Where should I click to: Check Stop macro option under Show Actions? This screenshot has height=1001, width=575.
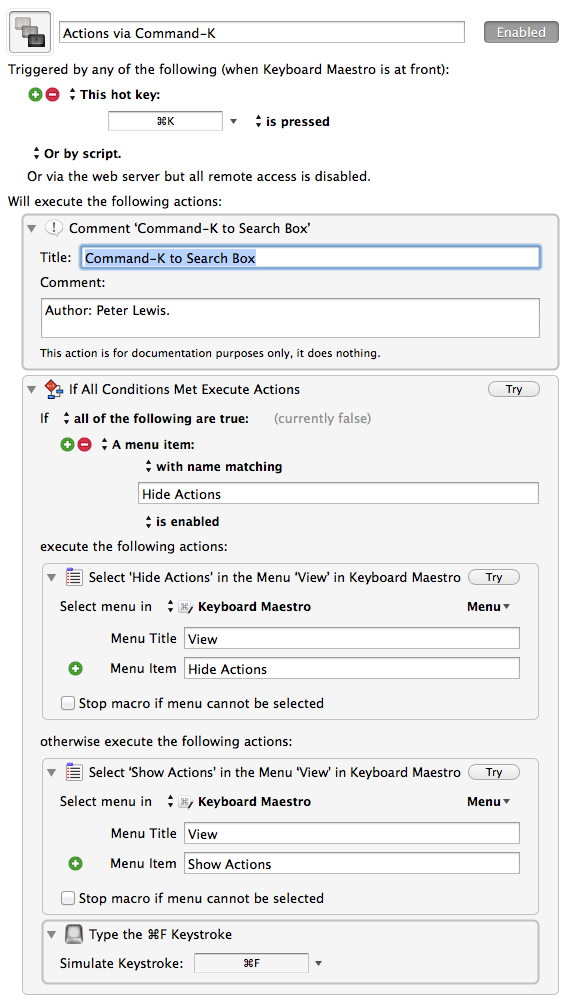67,898
